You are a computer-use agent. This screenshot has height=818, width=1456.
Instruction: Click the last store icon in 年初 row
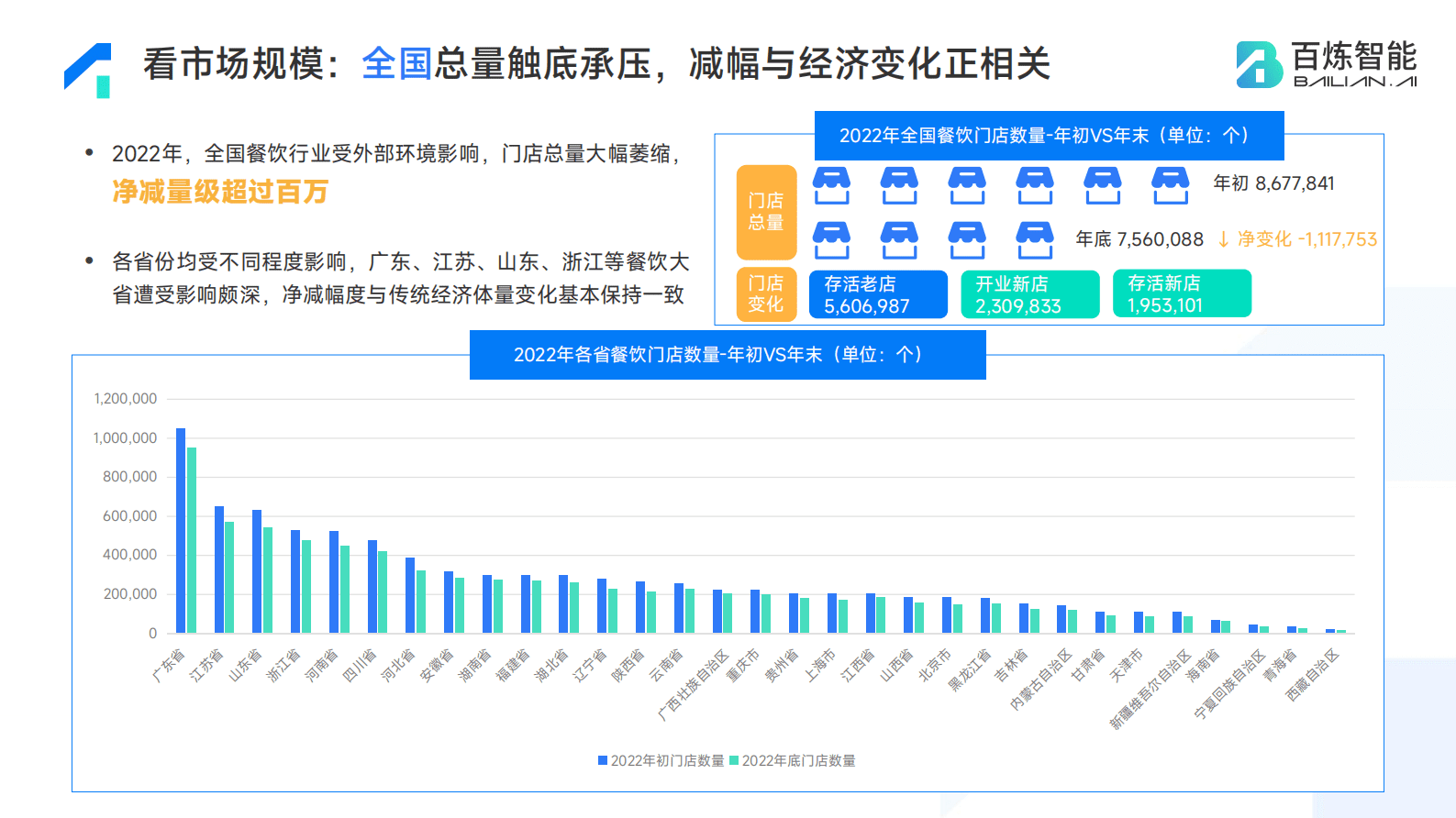(x=1171, y=185)
